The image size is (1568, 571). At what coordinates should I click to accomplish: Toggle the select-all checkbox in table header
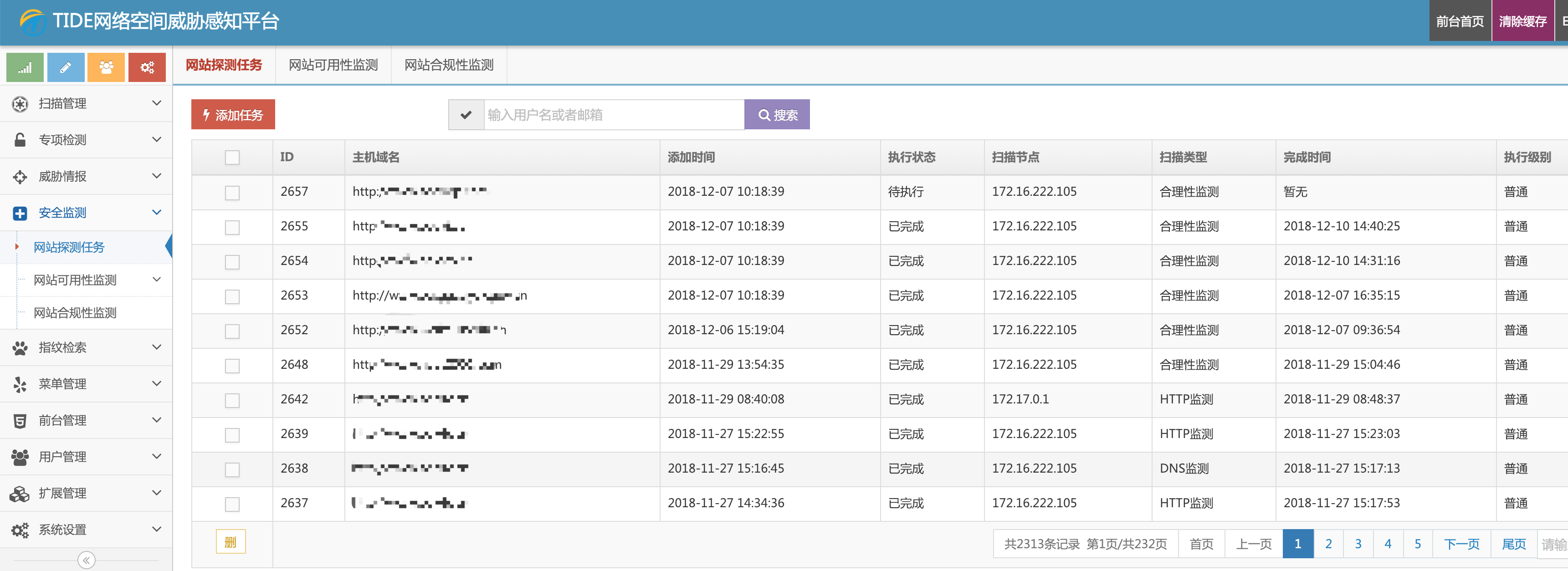click(232, 158)
